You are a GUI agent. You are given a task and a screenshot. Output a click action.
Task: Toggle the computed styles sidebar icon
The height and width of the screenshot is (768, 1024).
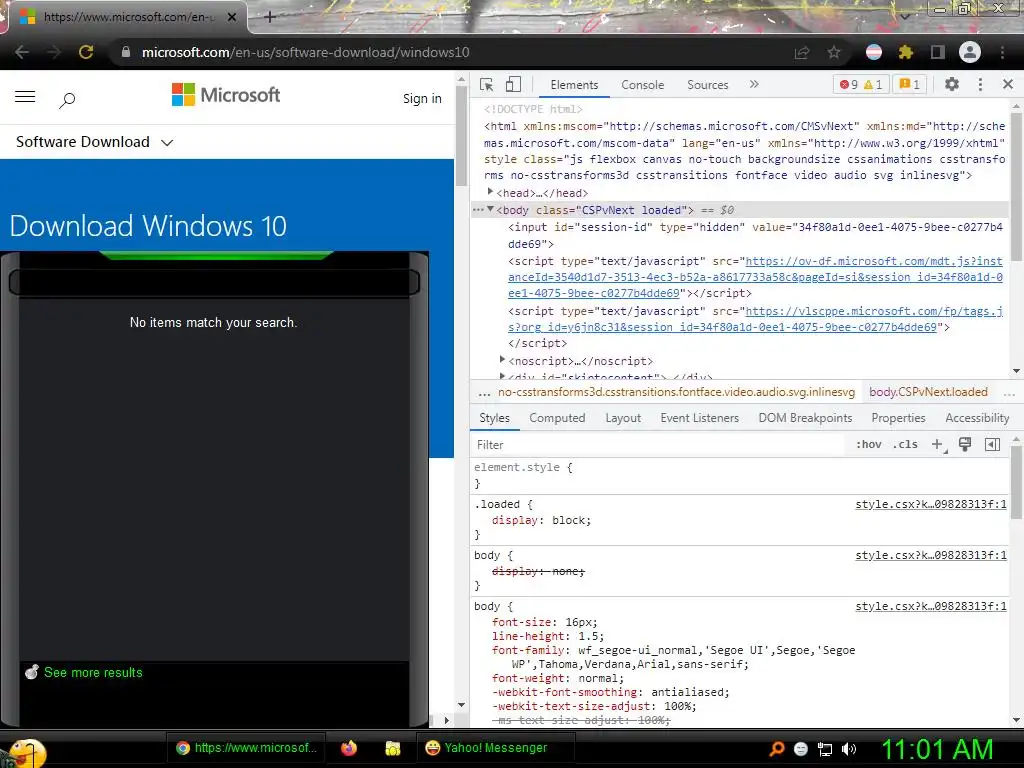click(x=992, y=445)
